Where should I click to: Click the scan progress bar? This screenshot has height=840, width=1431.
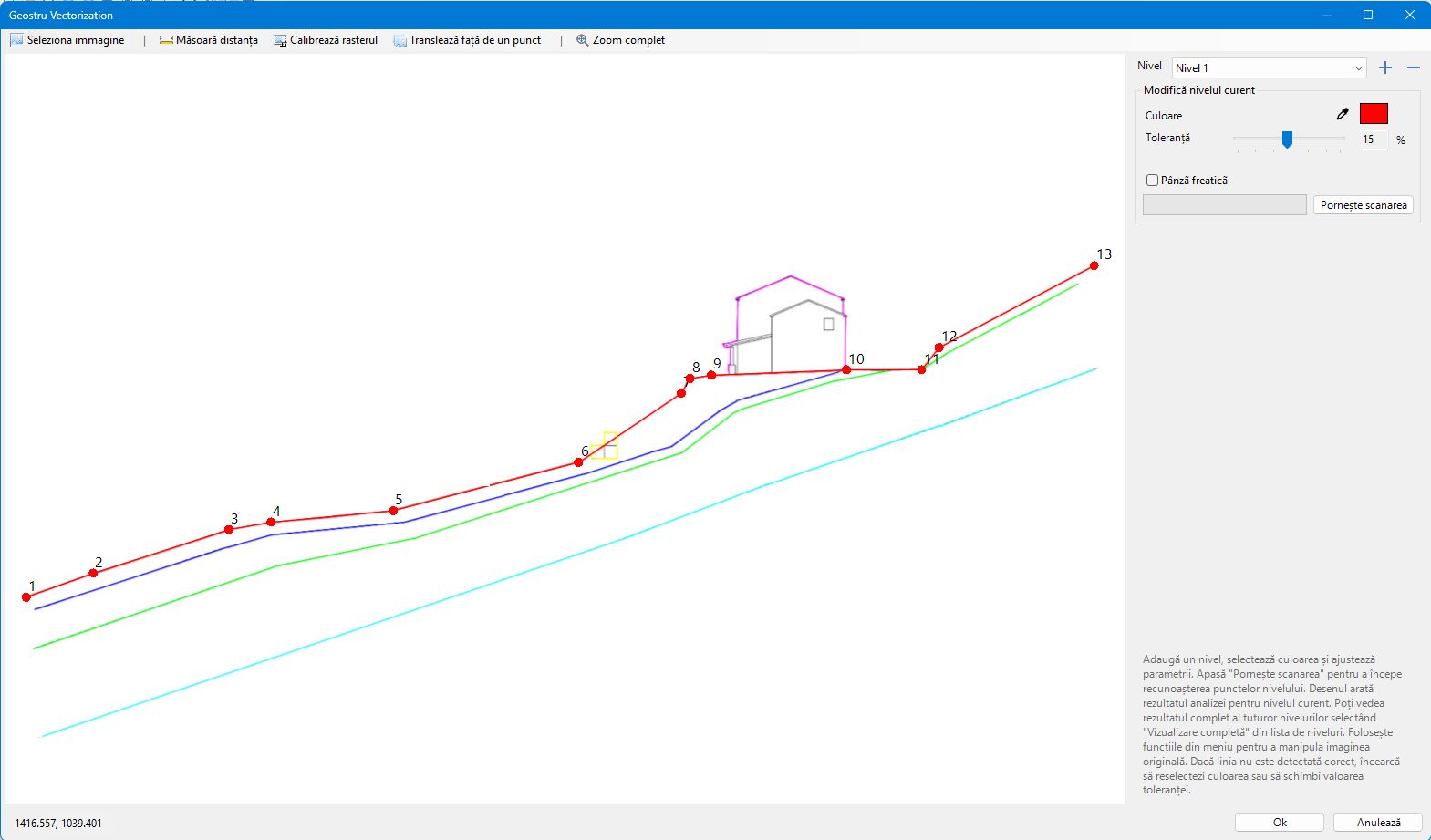(x=1225, y=205)
